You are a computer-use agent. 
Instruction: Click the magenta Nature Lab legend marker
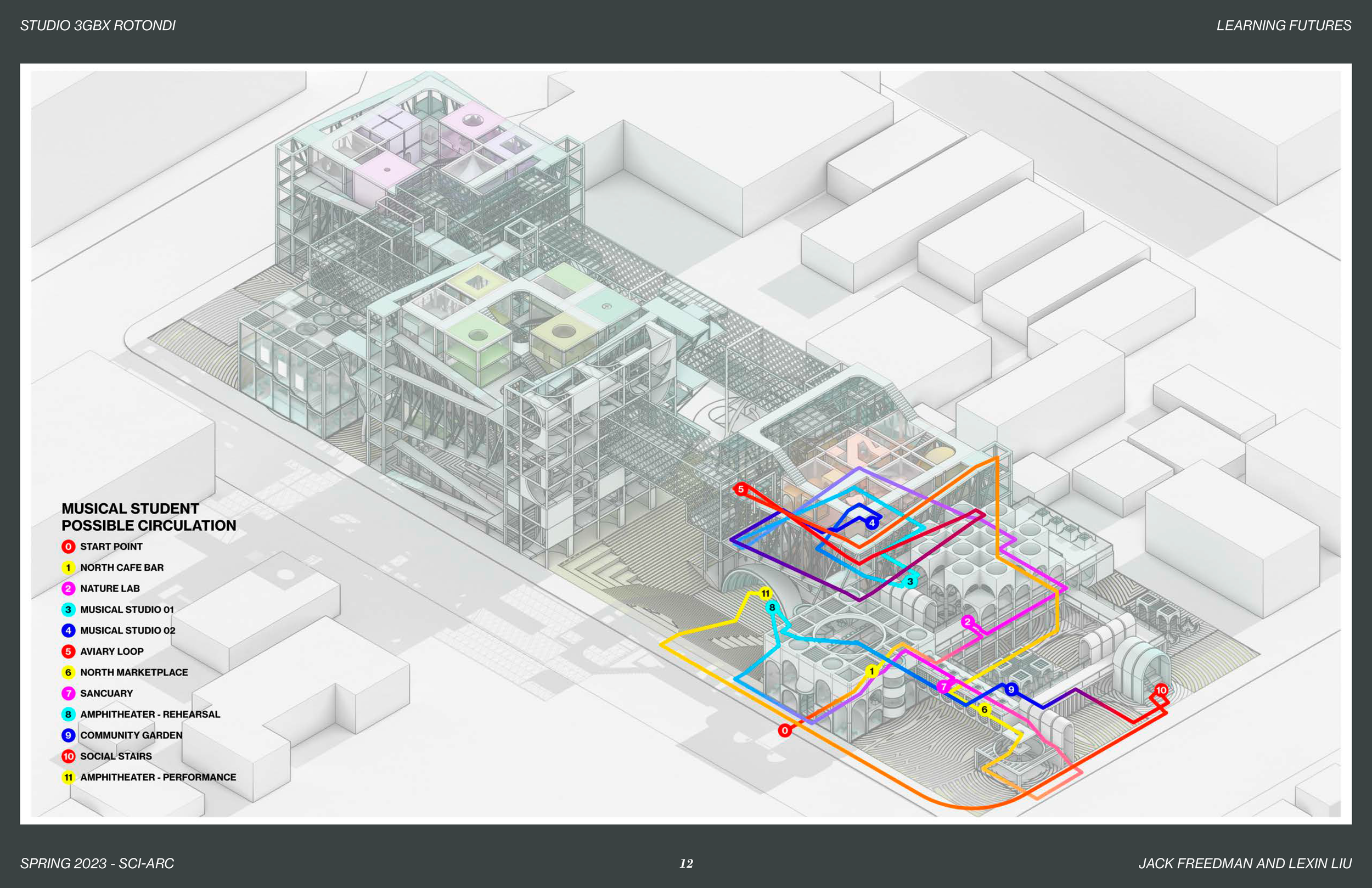coord(68,589)
